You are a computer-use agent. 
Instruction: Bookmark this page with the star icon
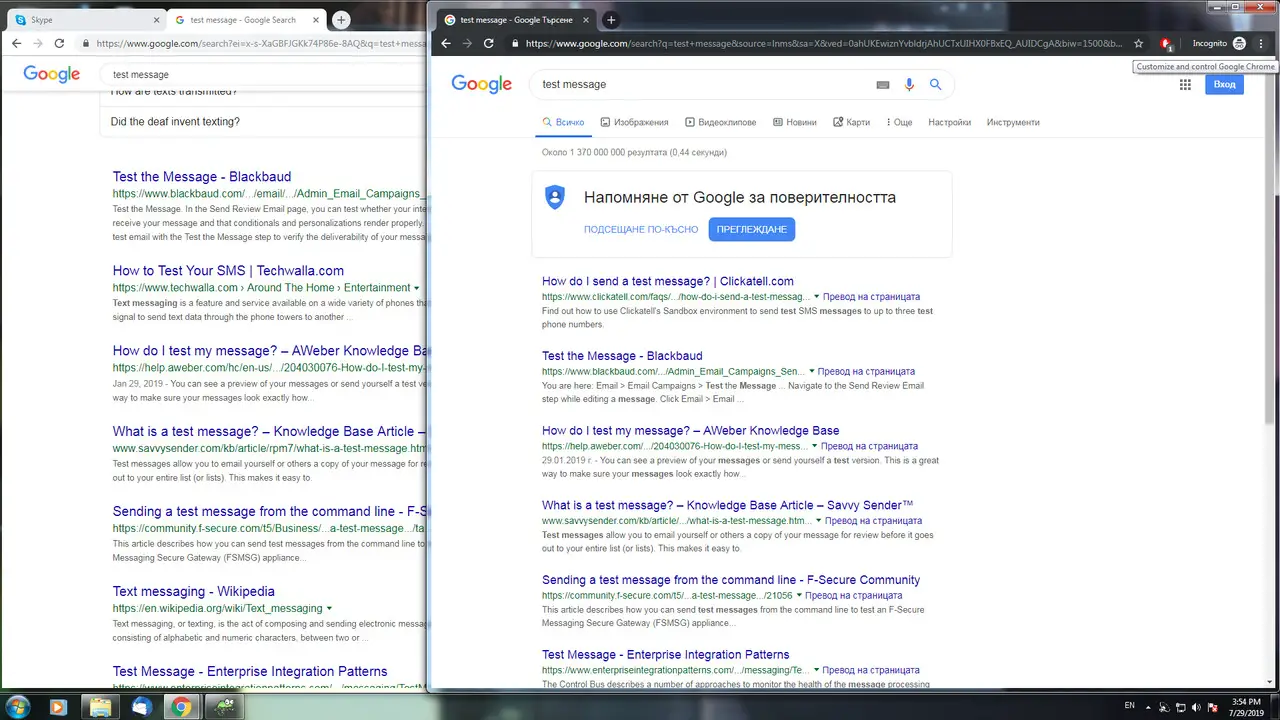click(x=1138, y=44)
